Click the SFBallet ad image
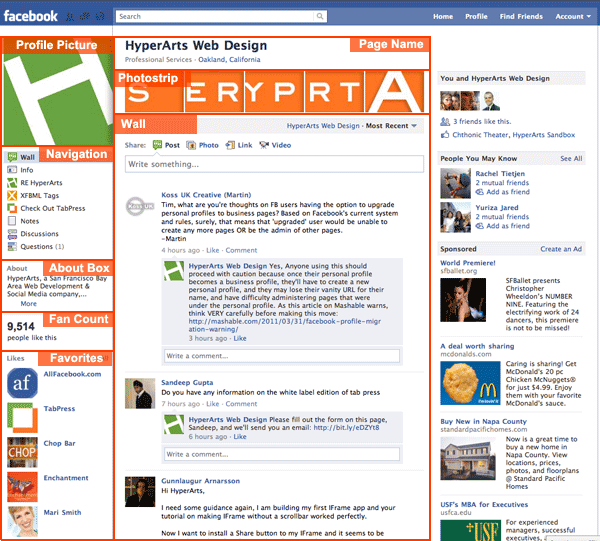 (463, 300)
